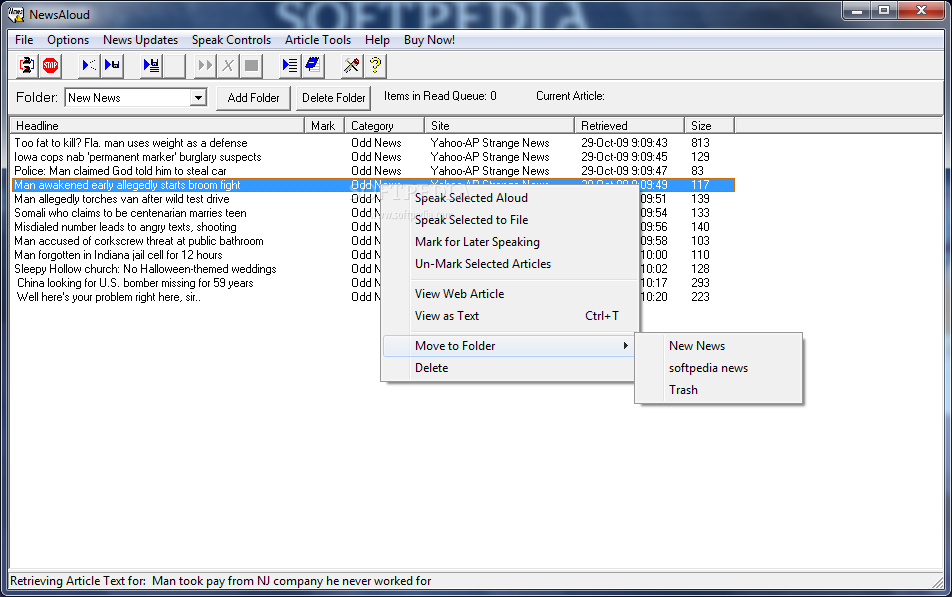952x597 pixels.
Task: Select 'Well here's your problem right here, sir..'
Action: point(109,296)
